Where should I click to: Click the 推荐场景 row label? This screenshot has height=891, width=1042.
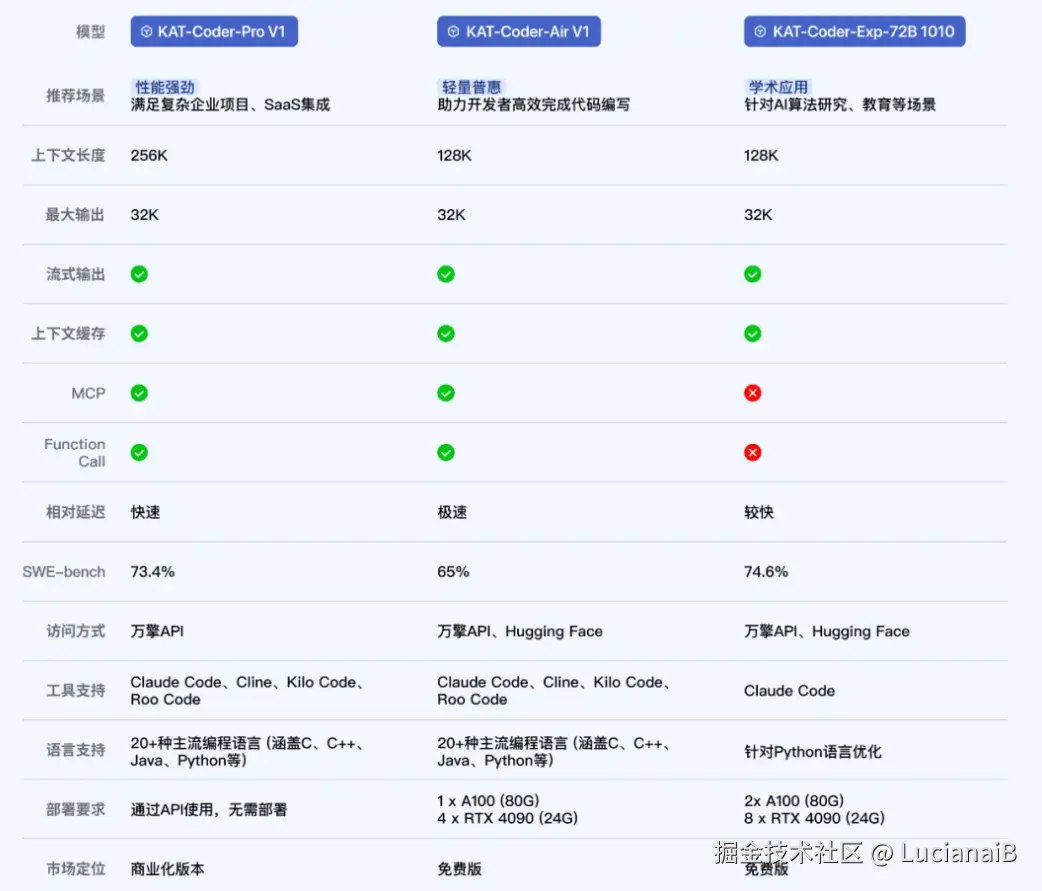[x=75, y=96]
